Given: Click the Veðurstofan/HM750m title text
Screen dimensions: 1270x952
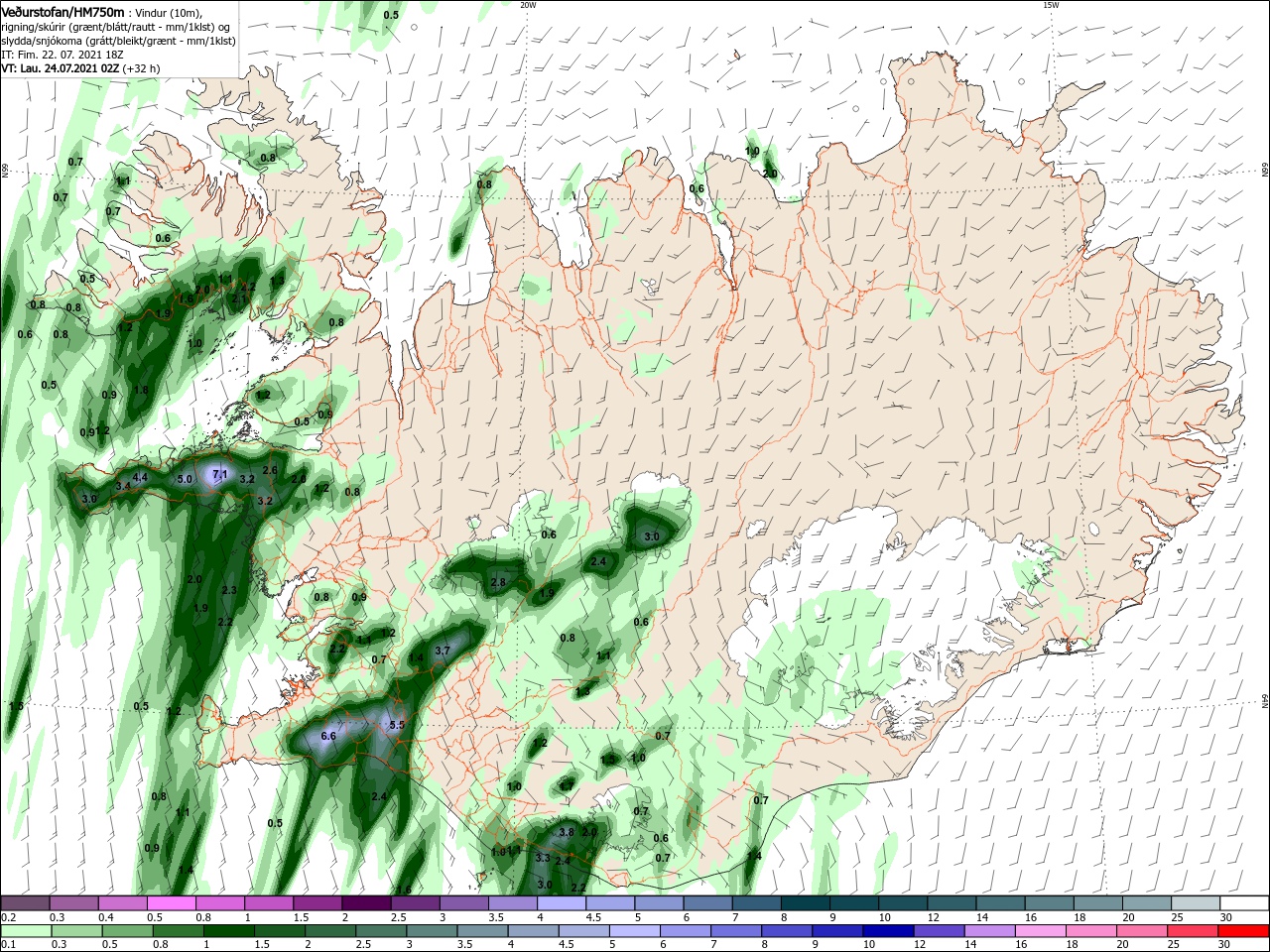Looking at the screenshot, I should [x=63, y=12].
